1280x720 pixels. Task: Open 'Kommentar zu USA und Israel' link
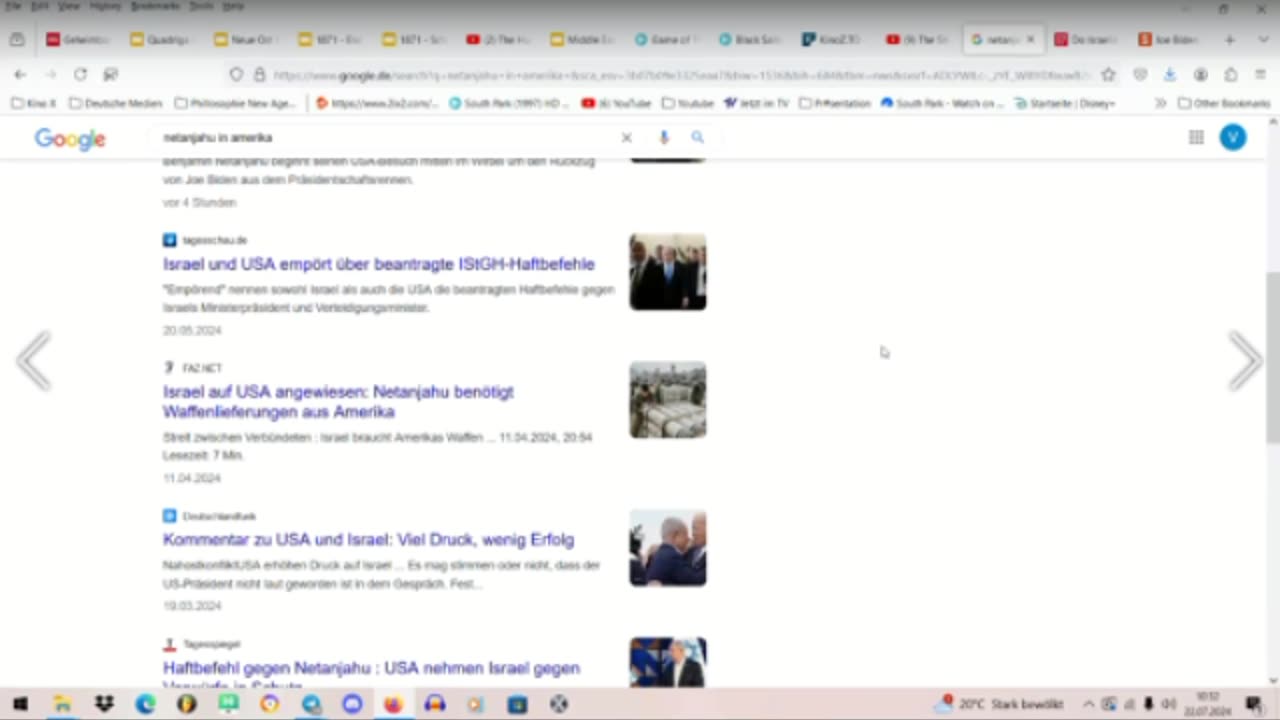368,540
